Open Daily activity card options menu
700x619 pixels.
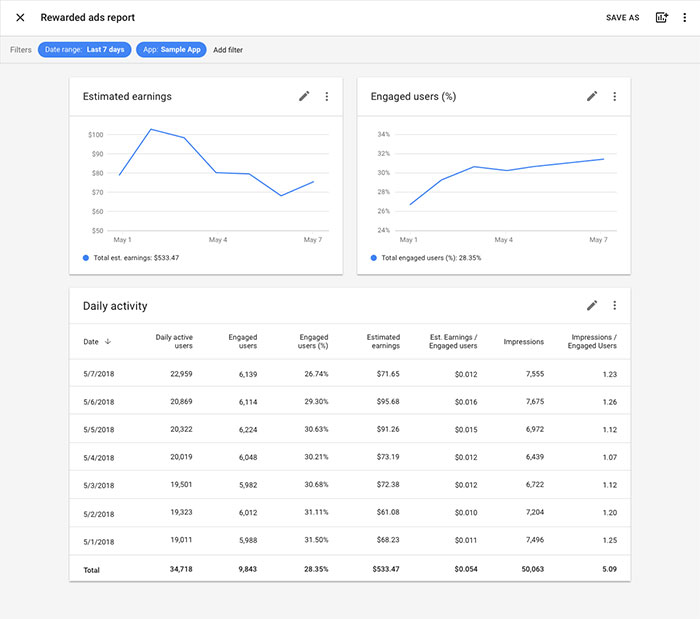[x=615, y=305]
